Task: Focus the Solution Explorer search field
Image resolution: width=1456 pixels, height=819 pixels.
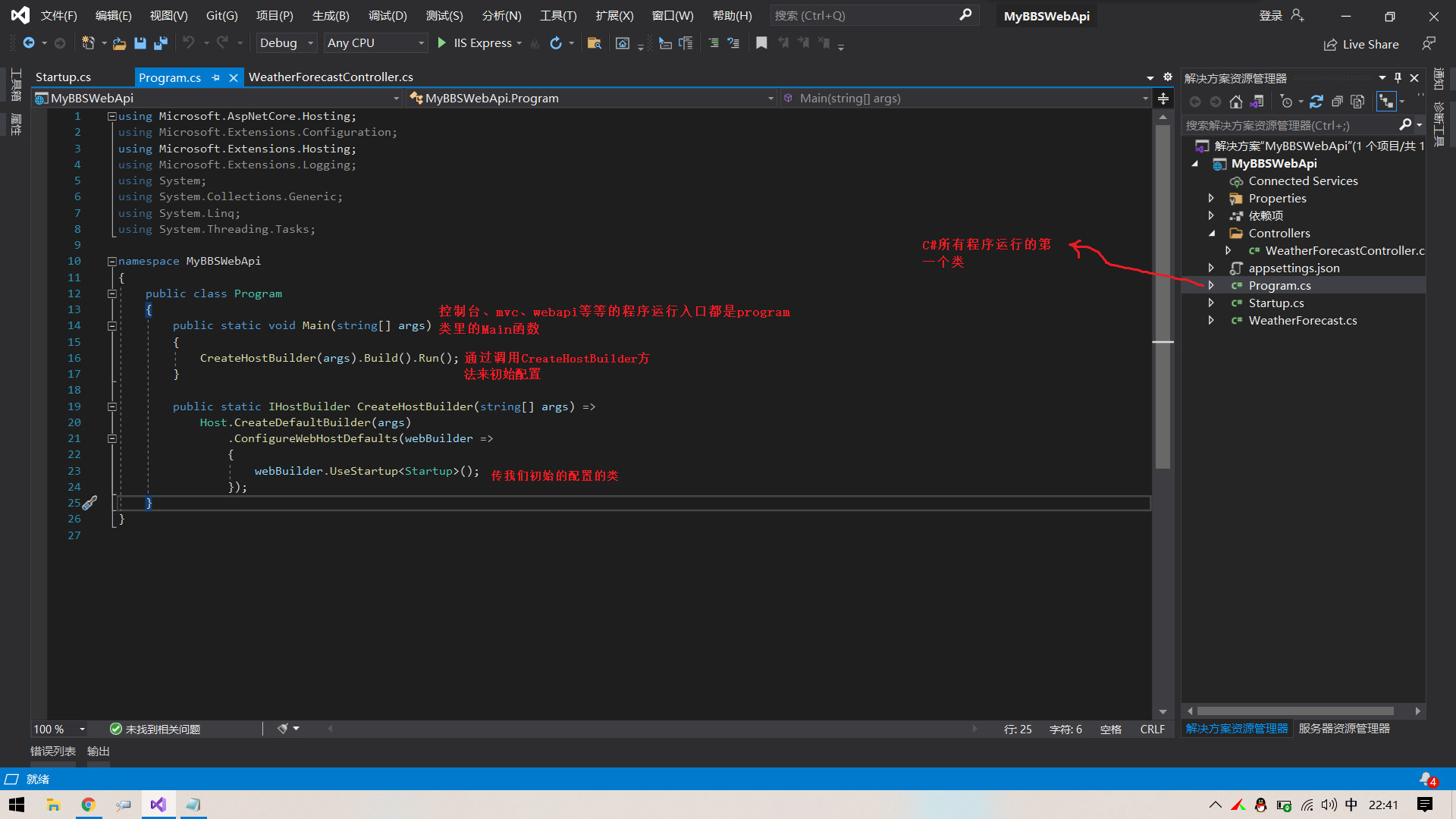Action: 1289,125
